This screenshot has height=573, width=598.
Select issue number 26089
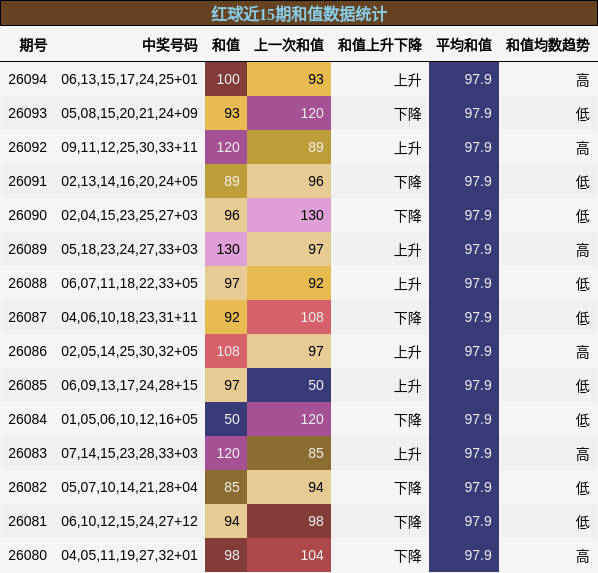pos(27,249)
